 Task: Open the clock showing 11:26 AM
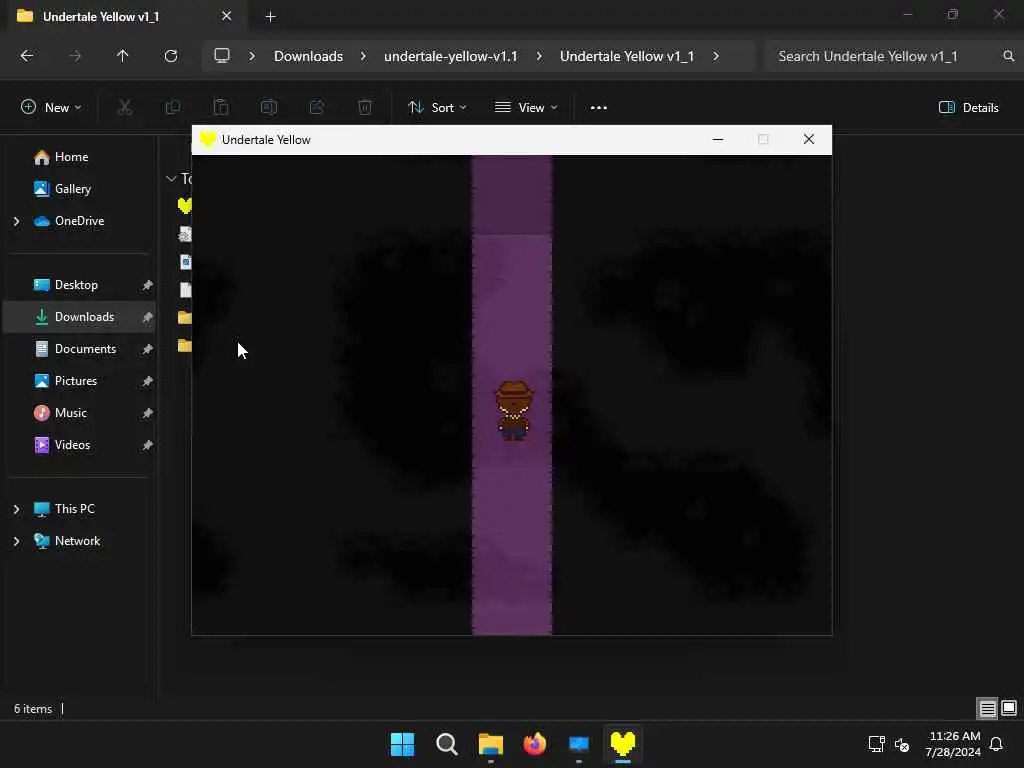coord(953,744)
